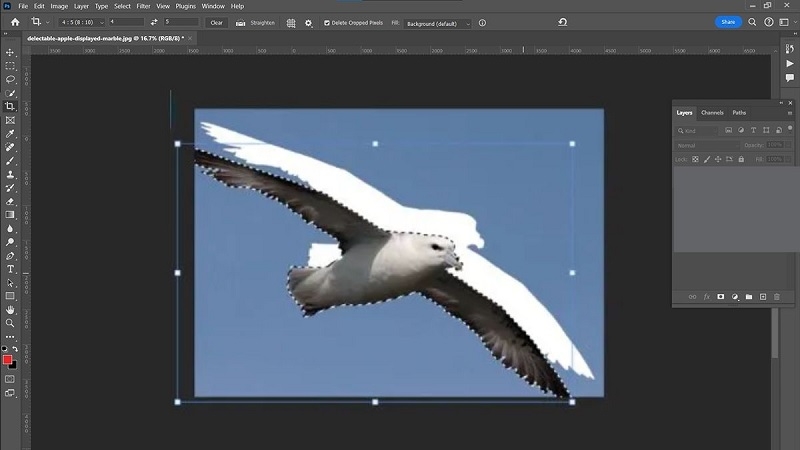800x450 pixels.
Task: Select the Eyedropper tool
Action: pos(10,134)
